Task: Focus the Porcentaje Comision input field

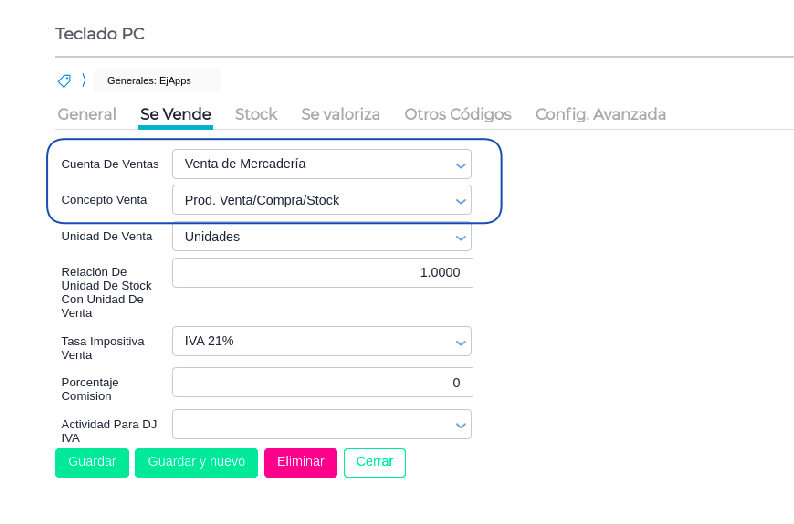Action: [x=321, y=382]
